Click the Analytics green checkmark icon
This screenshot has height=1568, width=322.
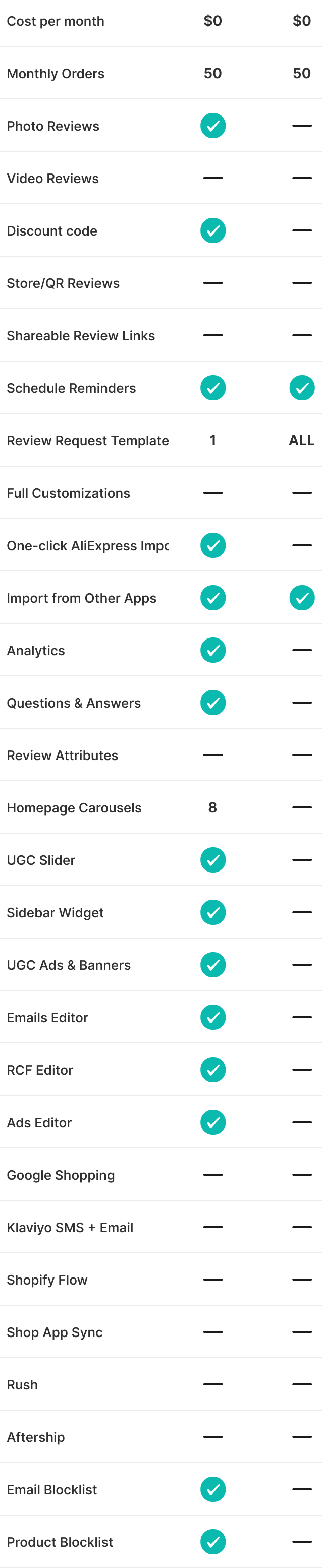(x=213, y=650)
